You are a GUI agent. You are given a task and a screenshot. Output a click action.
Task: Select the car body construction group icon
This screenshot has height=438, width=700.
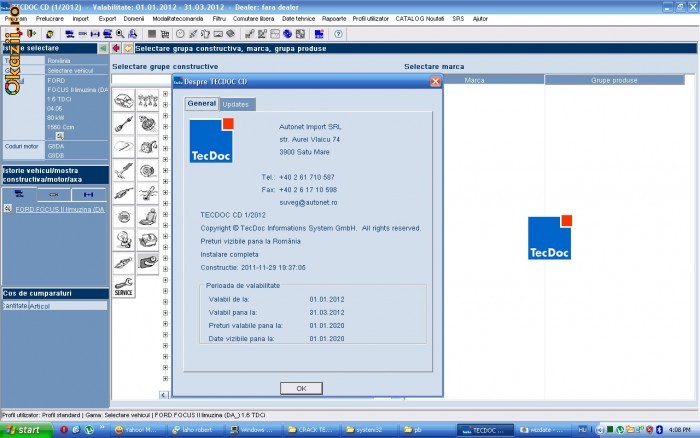tap(124, 100)
